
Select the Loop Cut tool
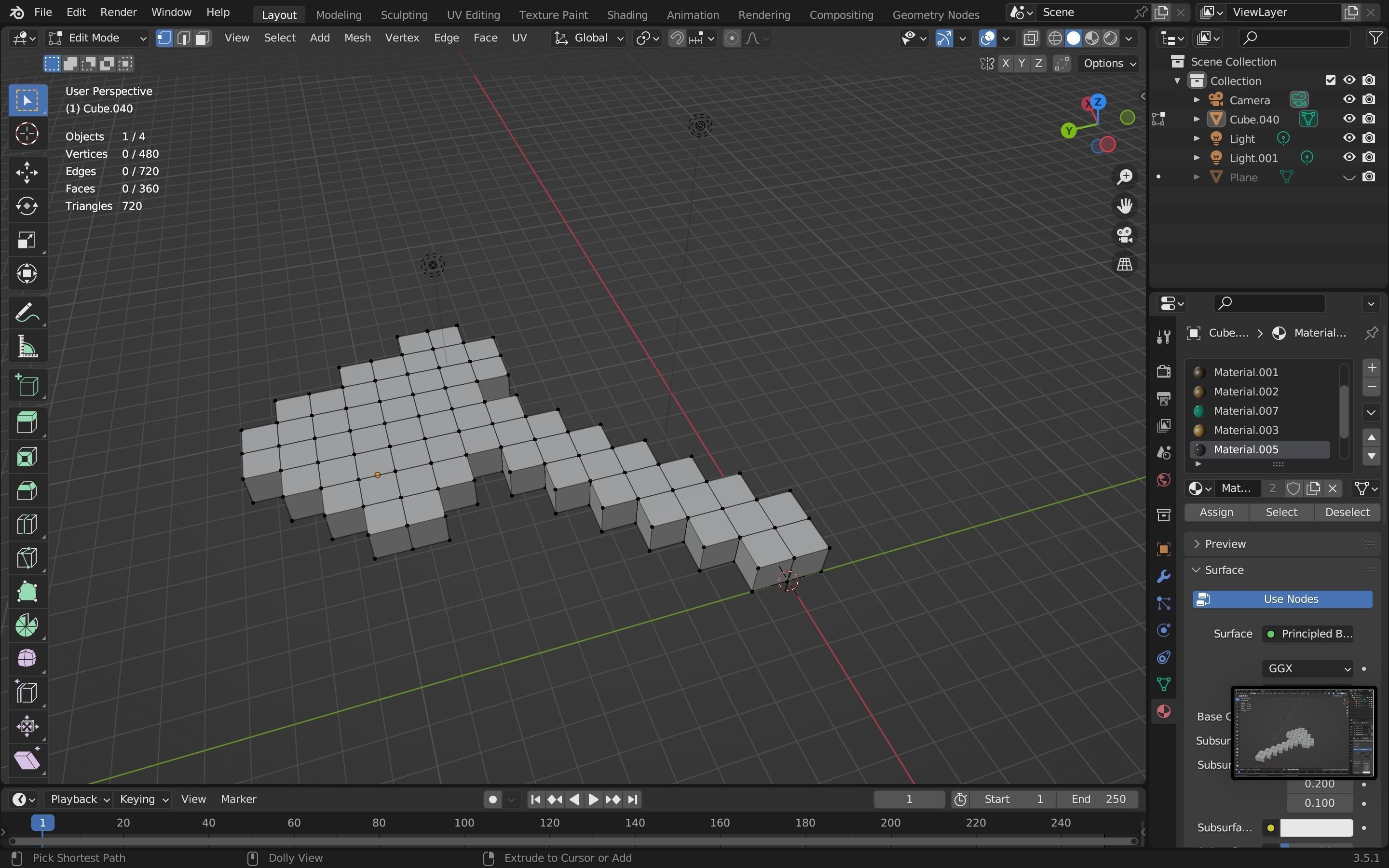(27, 524)
